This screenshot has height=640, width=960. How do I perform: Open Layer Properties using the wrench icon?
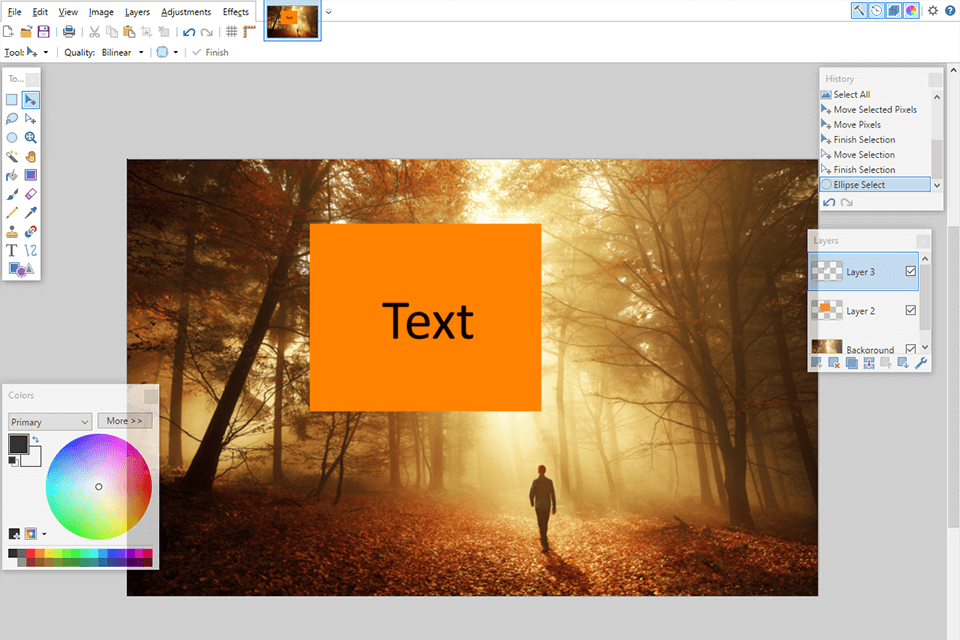click(920, 363)
